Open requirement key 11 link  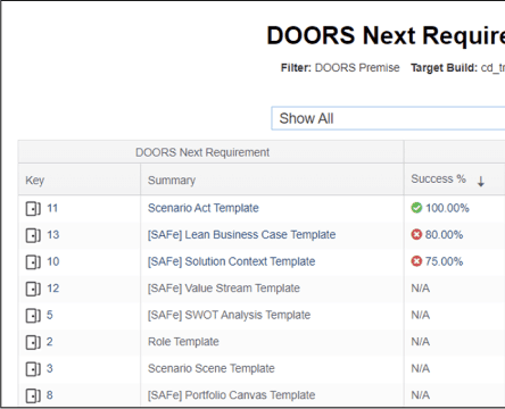pyautogui.click(x=52, y=208)
